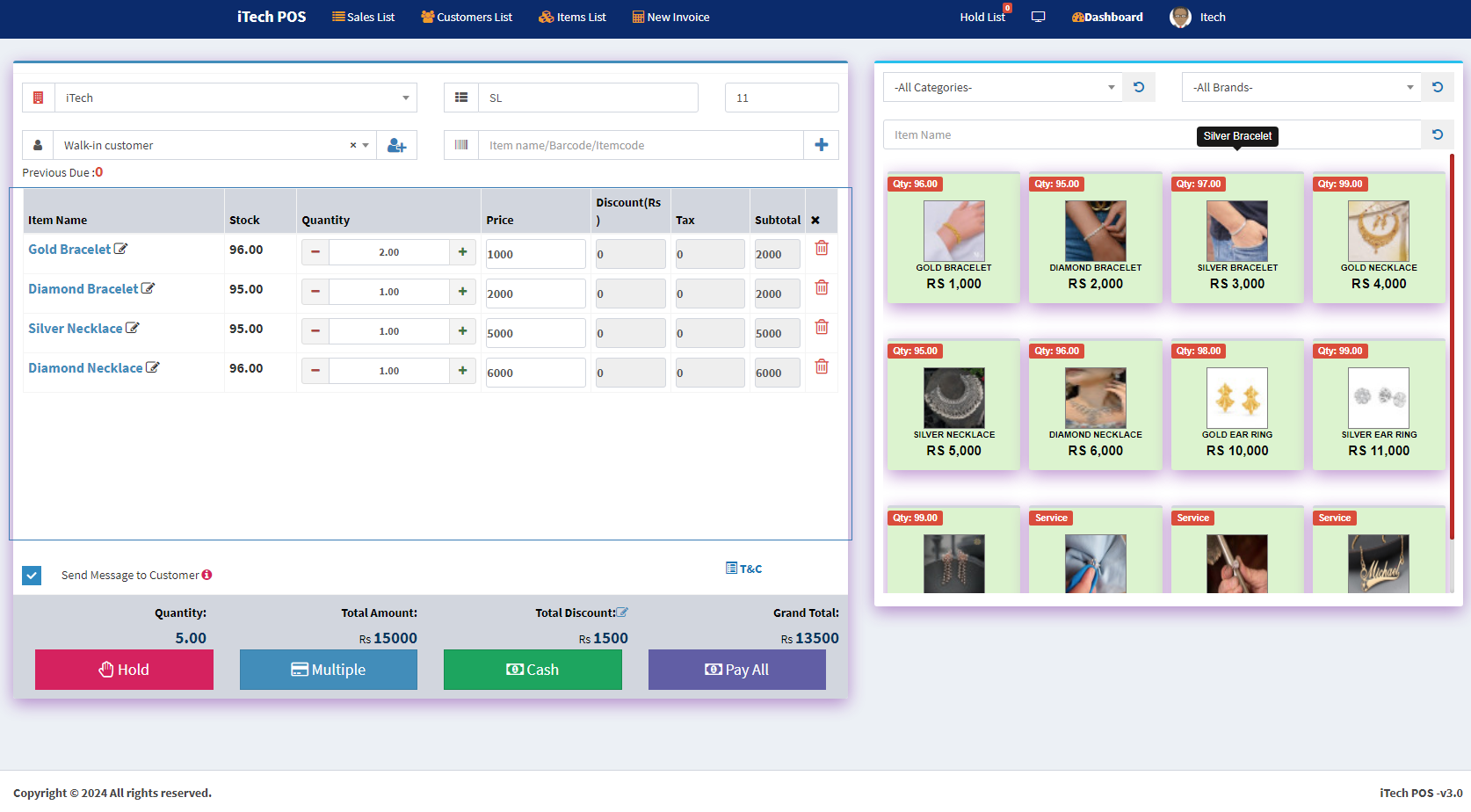Open the iTech store selector dropdown
Viewport: 1471px width, 812px height.
(x=236, y=98)
